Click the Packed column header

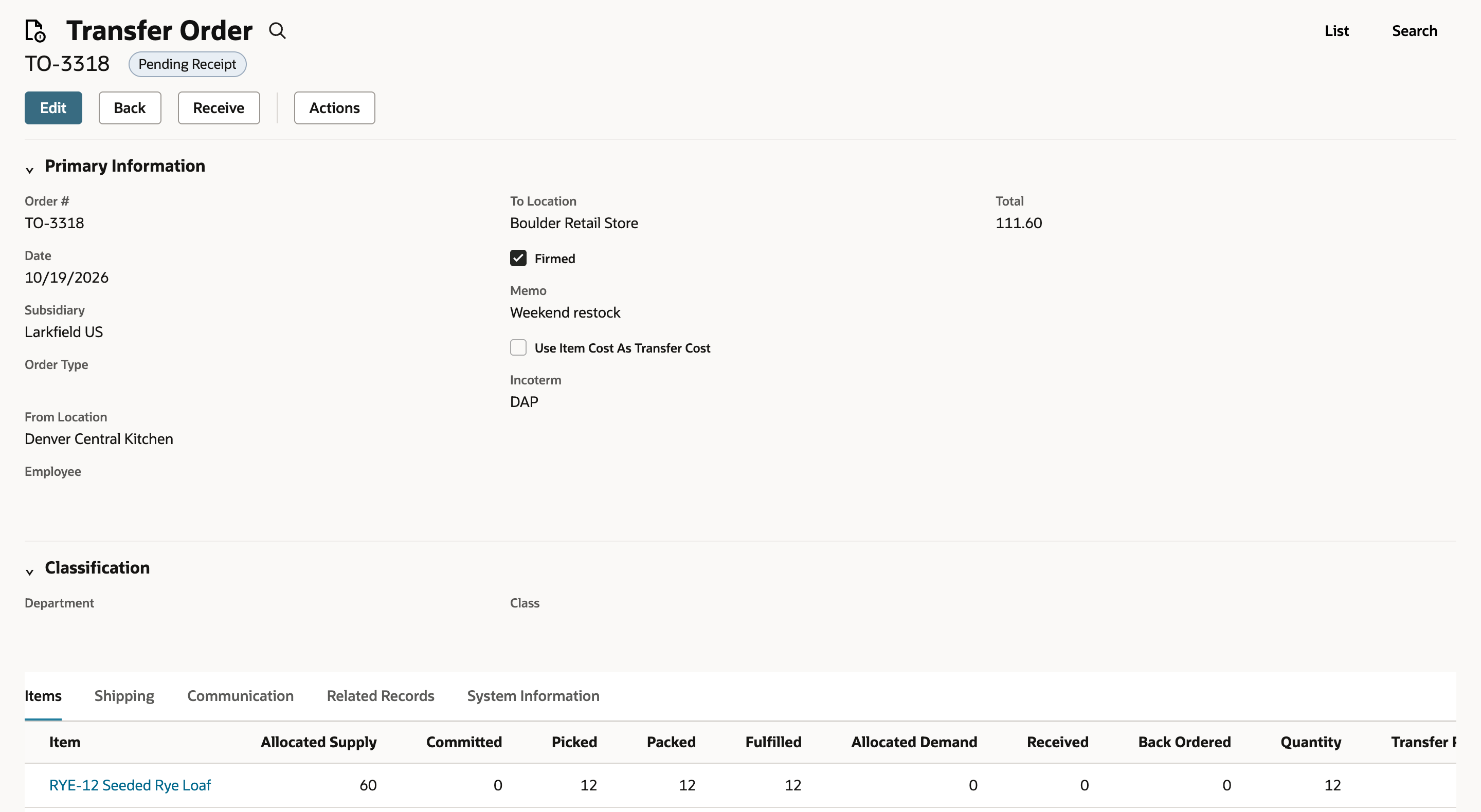[x=671, y=742]
